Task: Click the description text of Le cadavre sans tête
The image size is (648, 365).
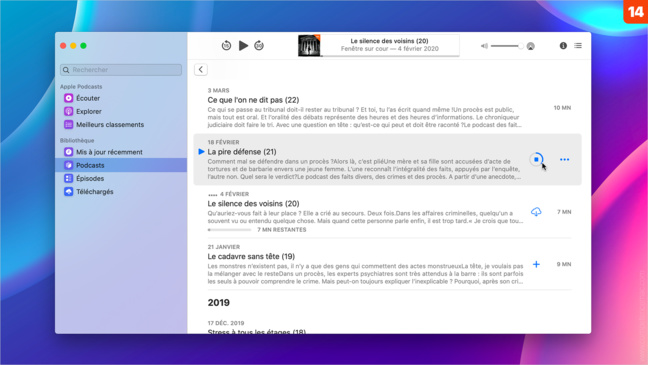Action: tap(365, 274)
